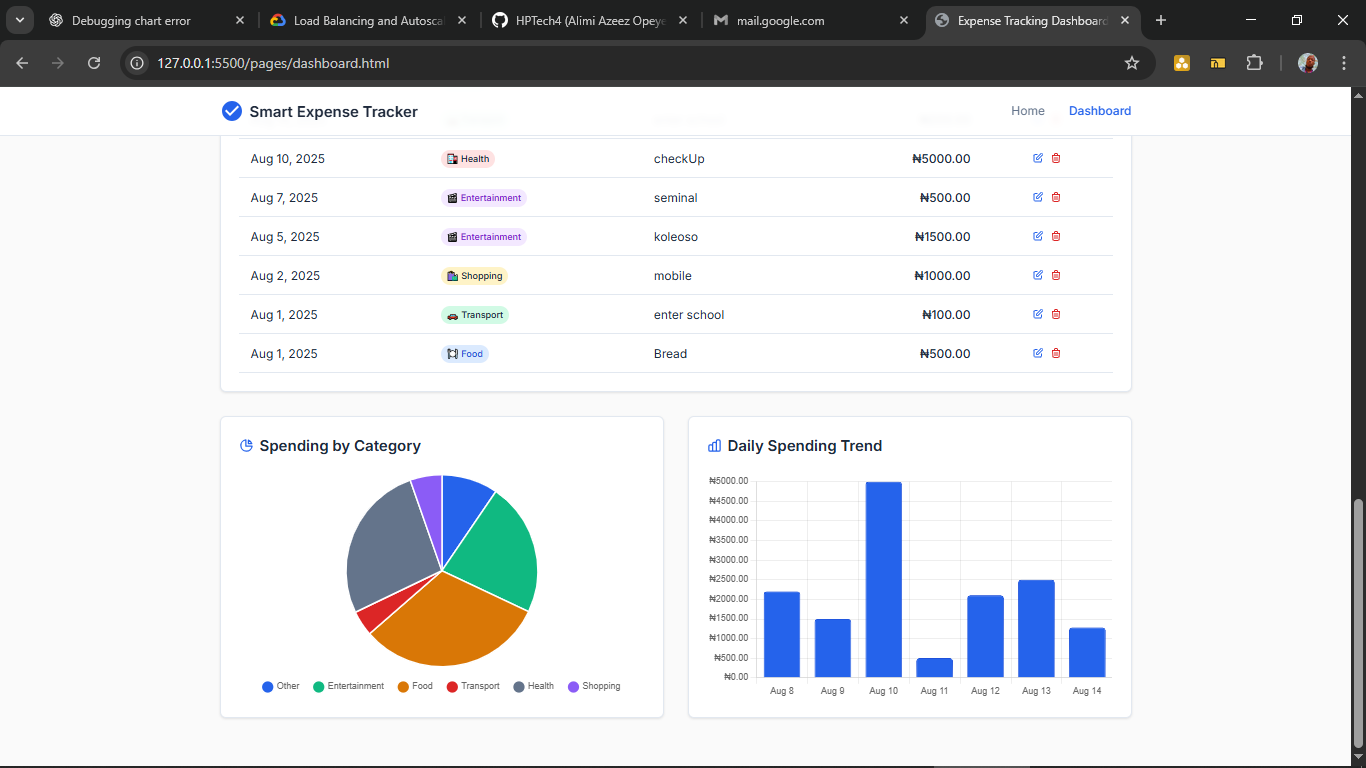Open the browser extensions puzzle menu
The width and height of the screenshot is (1366, 768).
pyautogui.click(x=1254, y=62)
